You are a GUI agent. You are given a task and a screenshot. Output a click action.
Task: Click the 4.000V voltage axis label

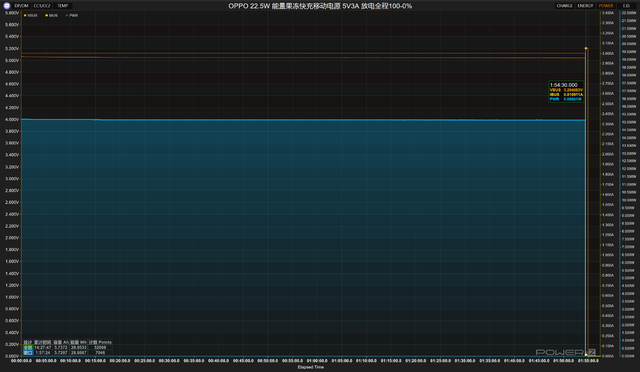coord(12,120)
